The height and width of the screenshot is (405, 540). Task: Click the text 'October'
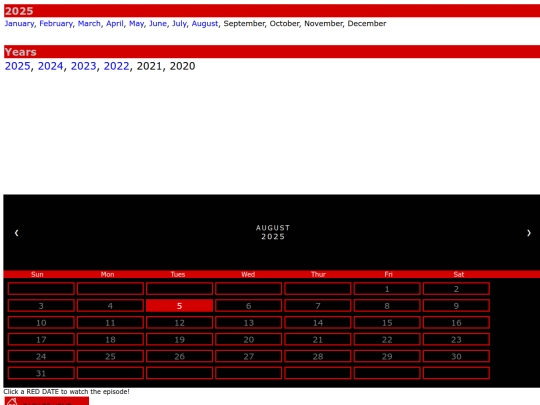pyautogui.click(x=284, y=23)
